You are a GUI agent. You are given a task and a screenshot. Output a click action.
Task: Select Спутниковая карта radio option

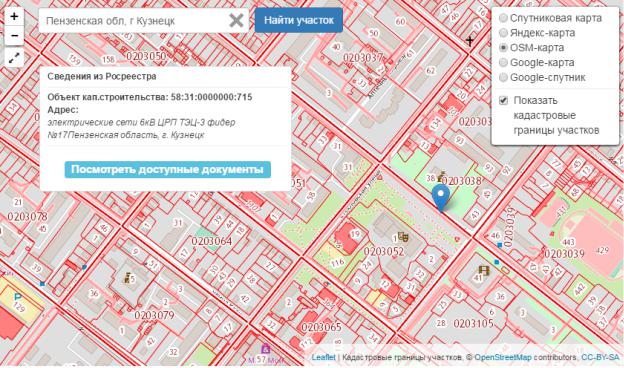[503, 18]
